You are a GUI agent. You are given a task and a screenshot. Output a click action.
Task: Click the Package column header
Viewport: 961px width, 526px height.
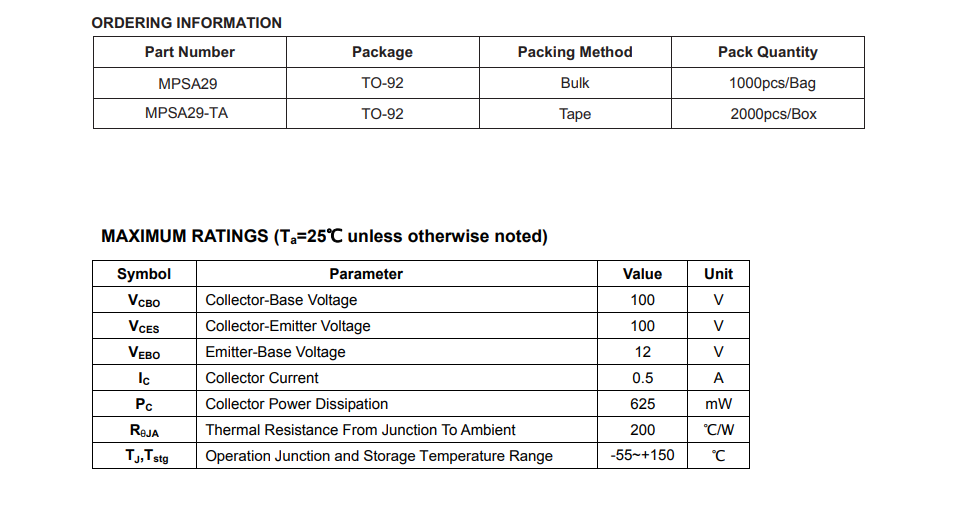pos(382,52)
